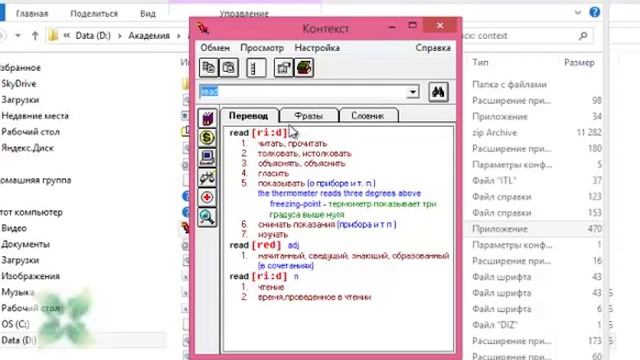Click translation 'время,проведенное в чтении'

(314, 297)
